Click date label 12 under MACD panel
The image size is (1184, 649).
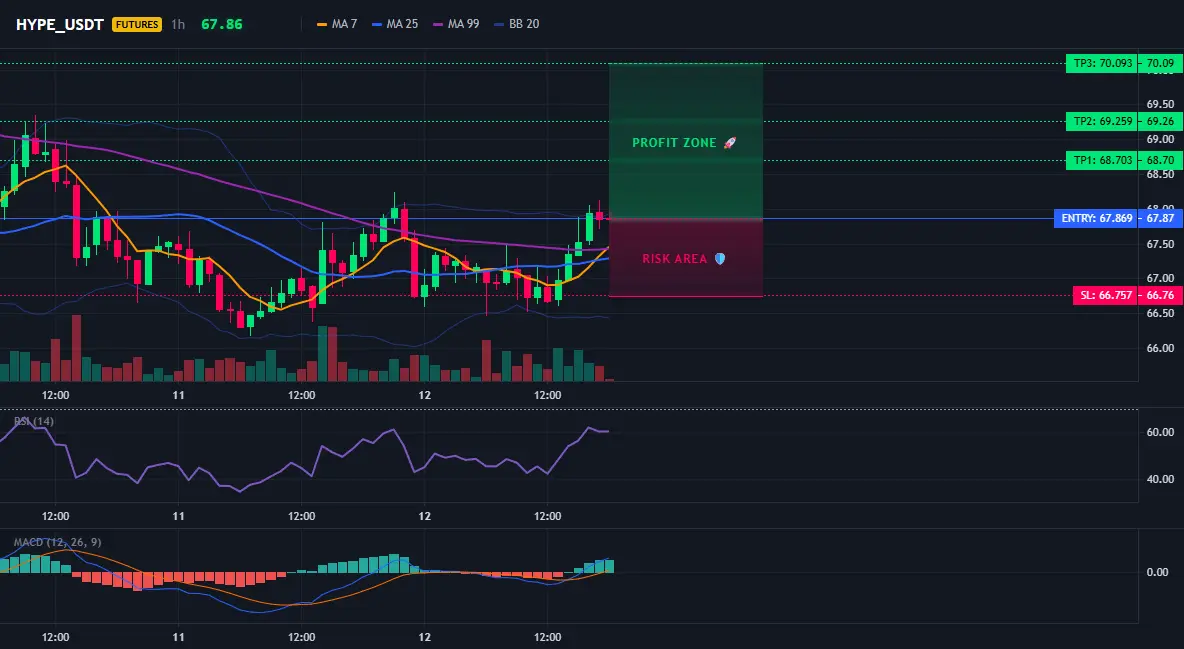click(424, 637)
